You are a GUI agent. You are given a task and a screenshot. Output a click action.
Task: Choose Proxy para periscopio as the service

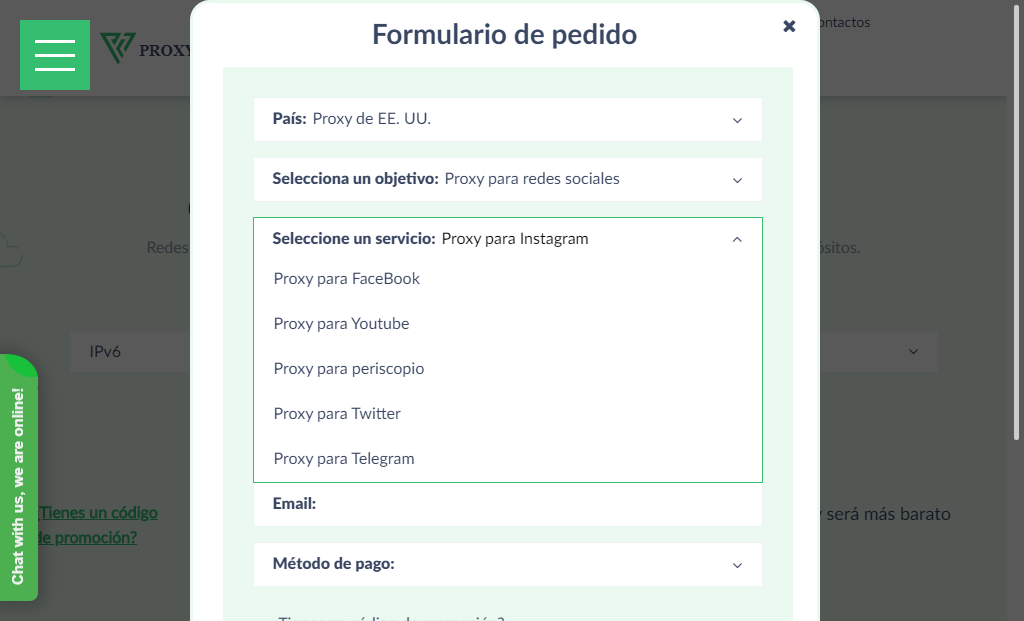pyautogui.click(x=348, y=368)
